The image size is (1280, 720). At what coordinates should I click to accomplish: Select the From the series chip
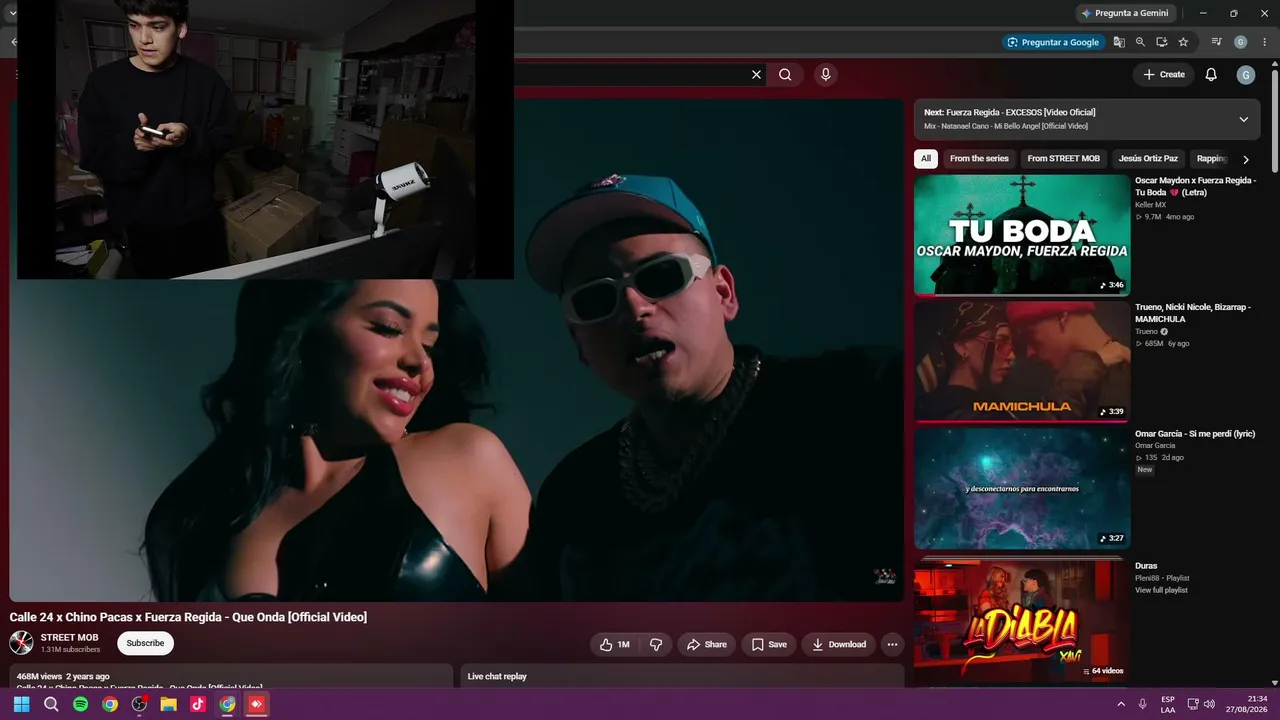979,158
